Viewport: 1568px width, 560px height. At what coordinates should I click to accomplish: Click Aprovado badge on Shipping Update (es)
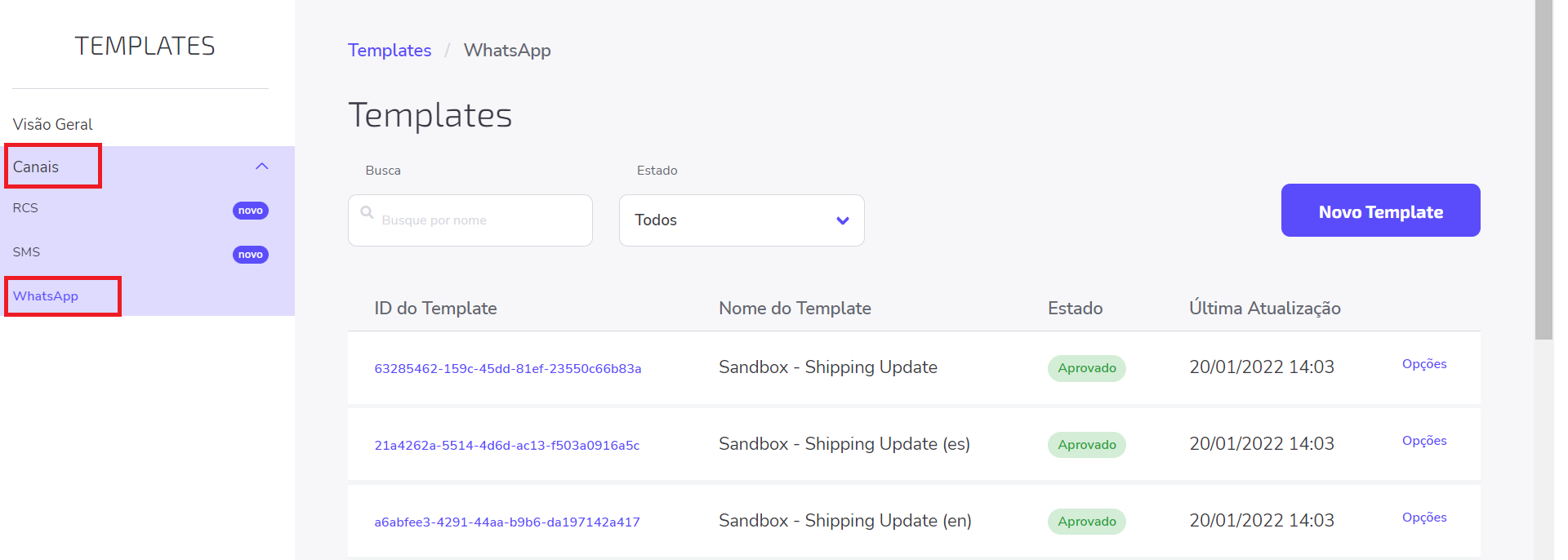(1087, 445)
